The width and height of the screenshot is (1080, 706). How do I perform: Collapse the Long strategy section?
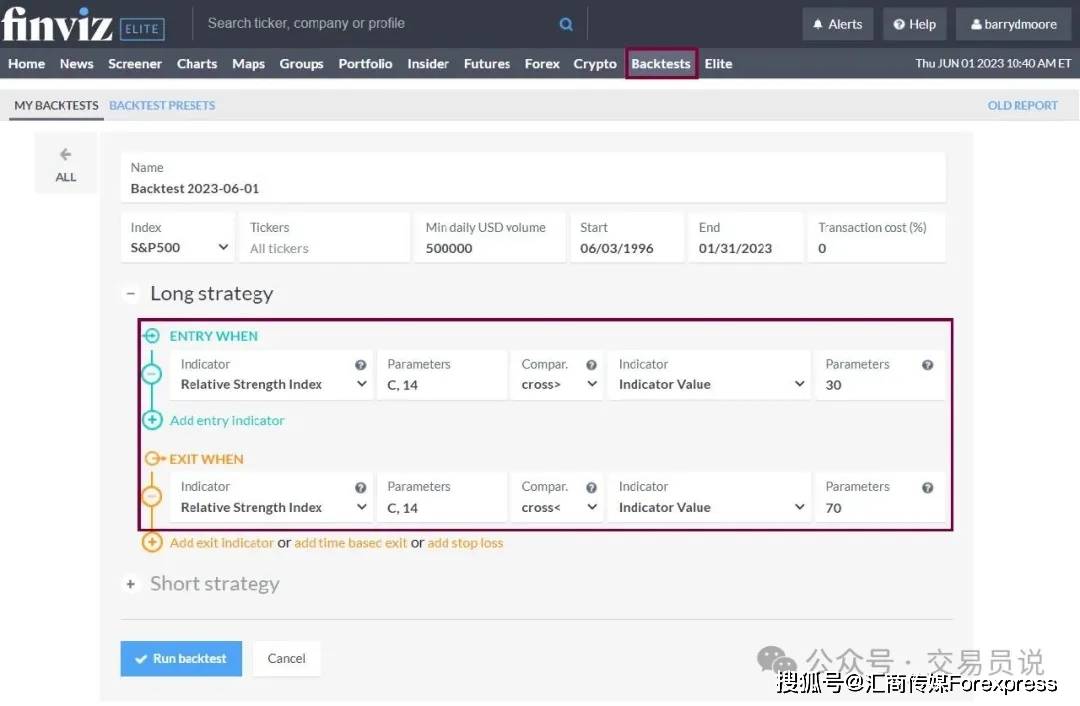click(x=130, y=294)
